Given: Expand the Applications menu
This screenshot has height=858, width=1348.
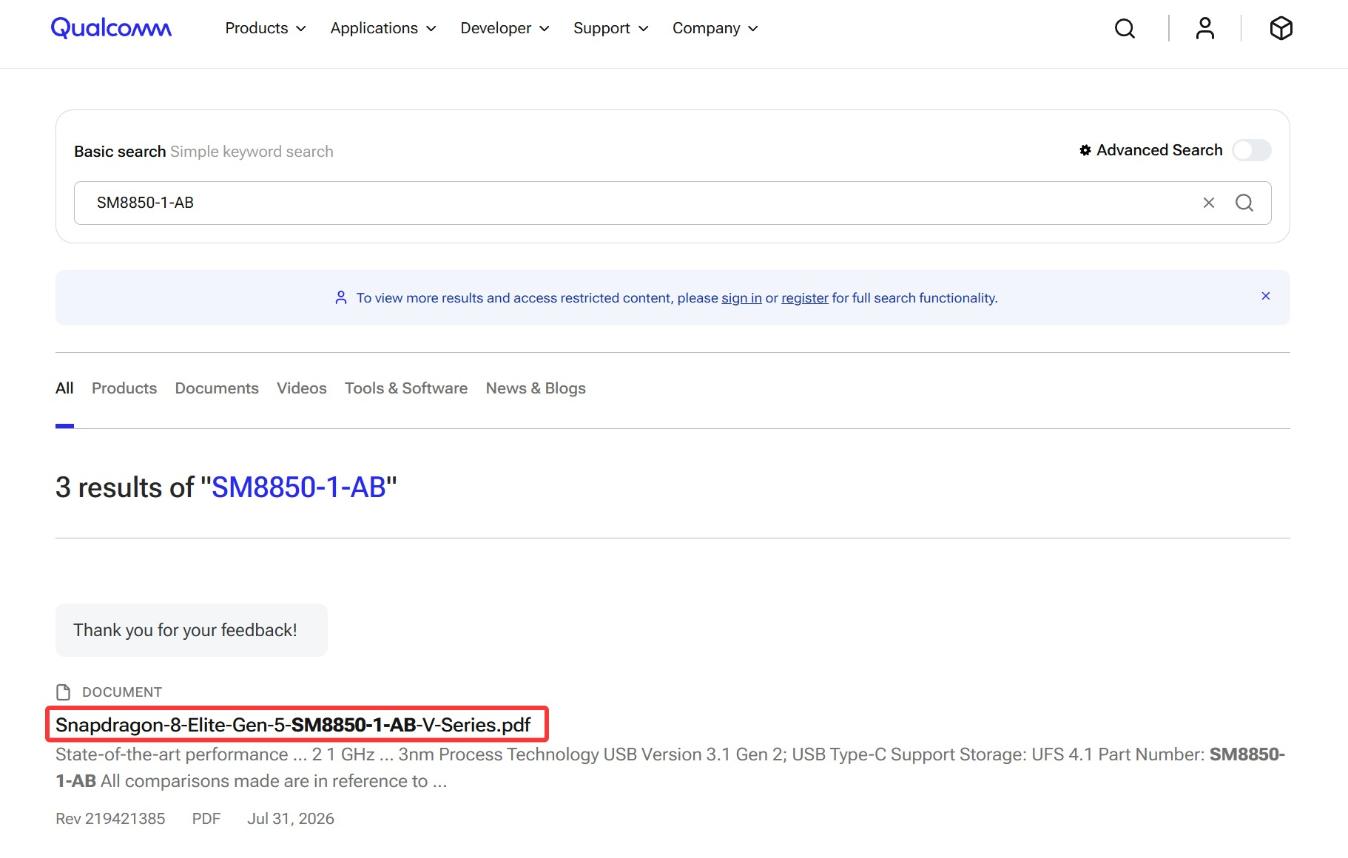Looking at the screenshot, I should coord(383,28).
